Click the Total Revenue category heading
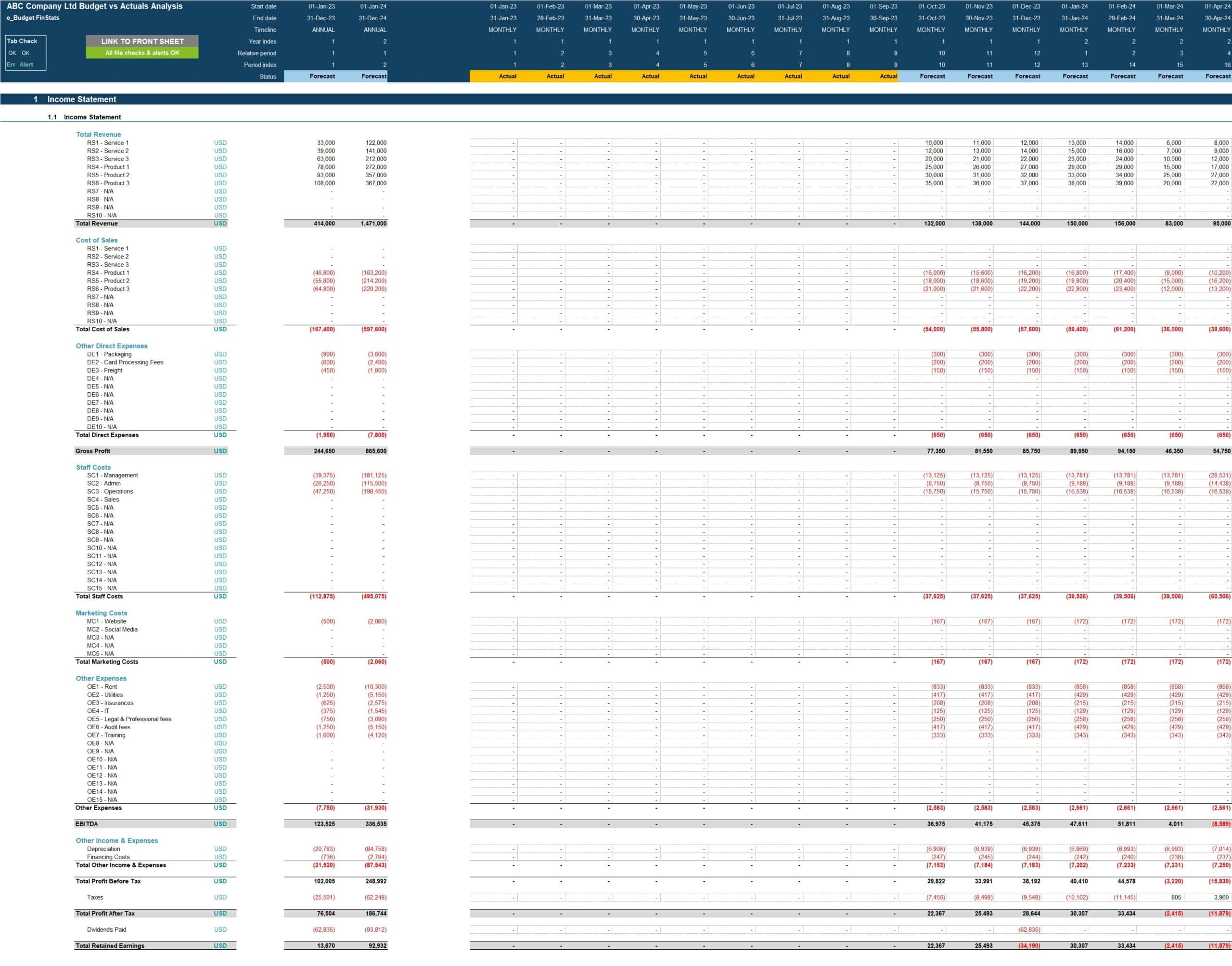This screenshot has height=966, width=1232. pyautogui.click(x=98, y=135)
